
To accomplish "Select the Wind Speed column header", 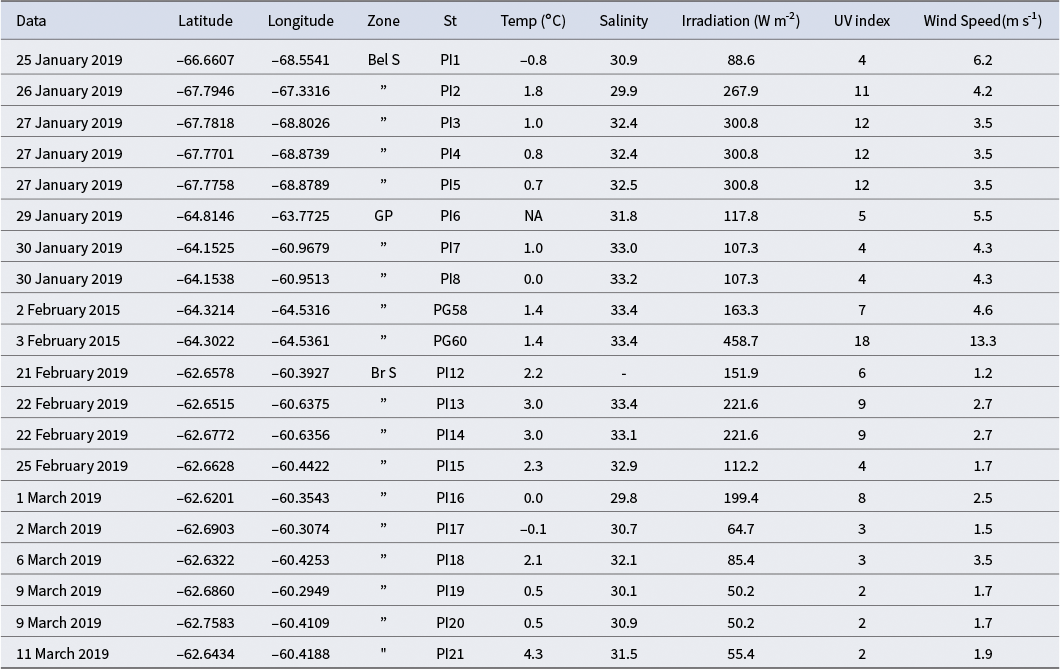I will (x=982, y=21).
